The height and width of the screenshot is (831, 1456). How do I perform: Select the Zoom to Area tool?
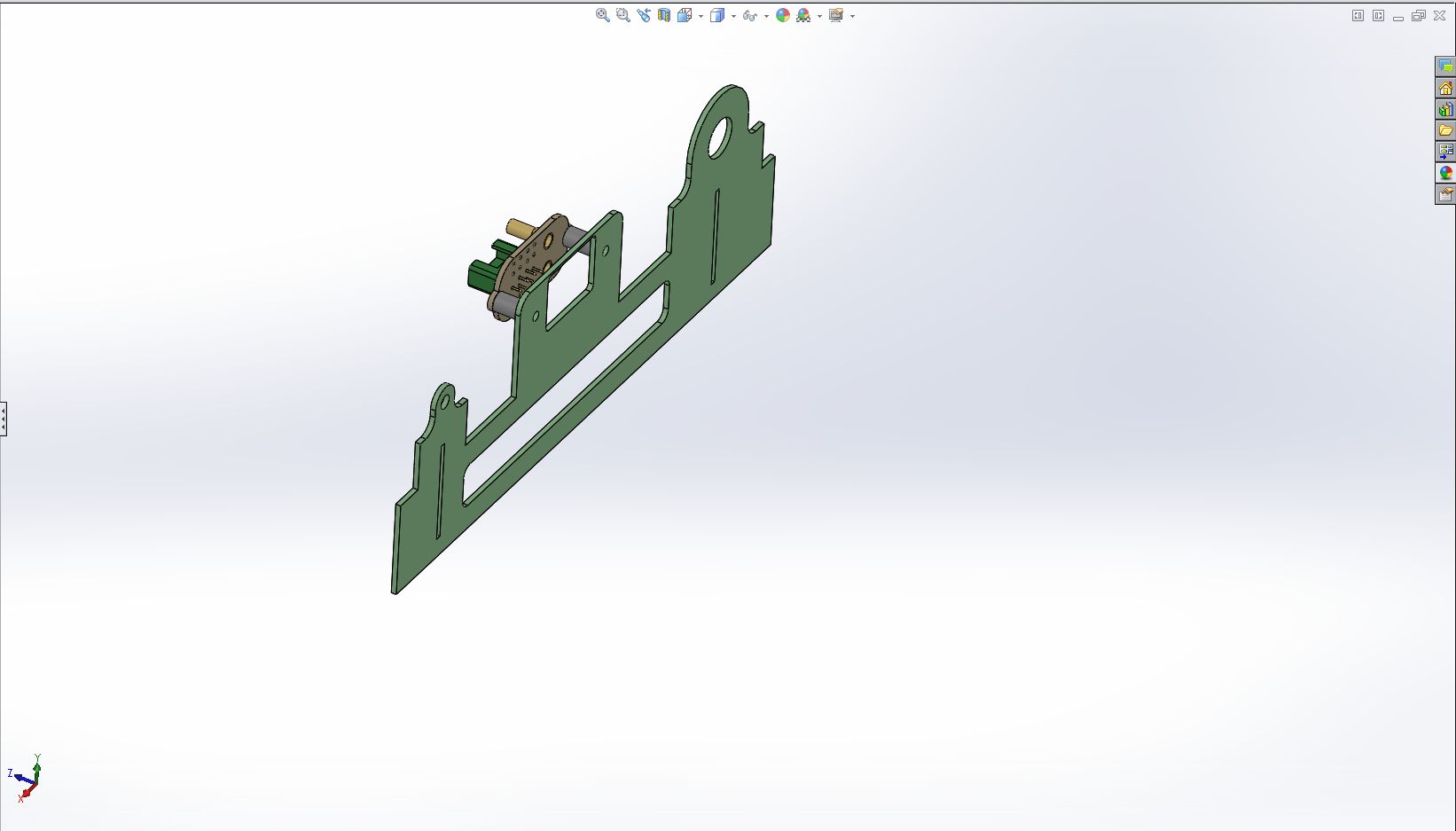coord(622,15)
